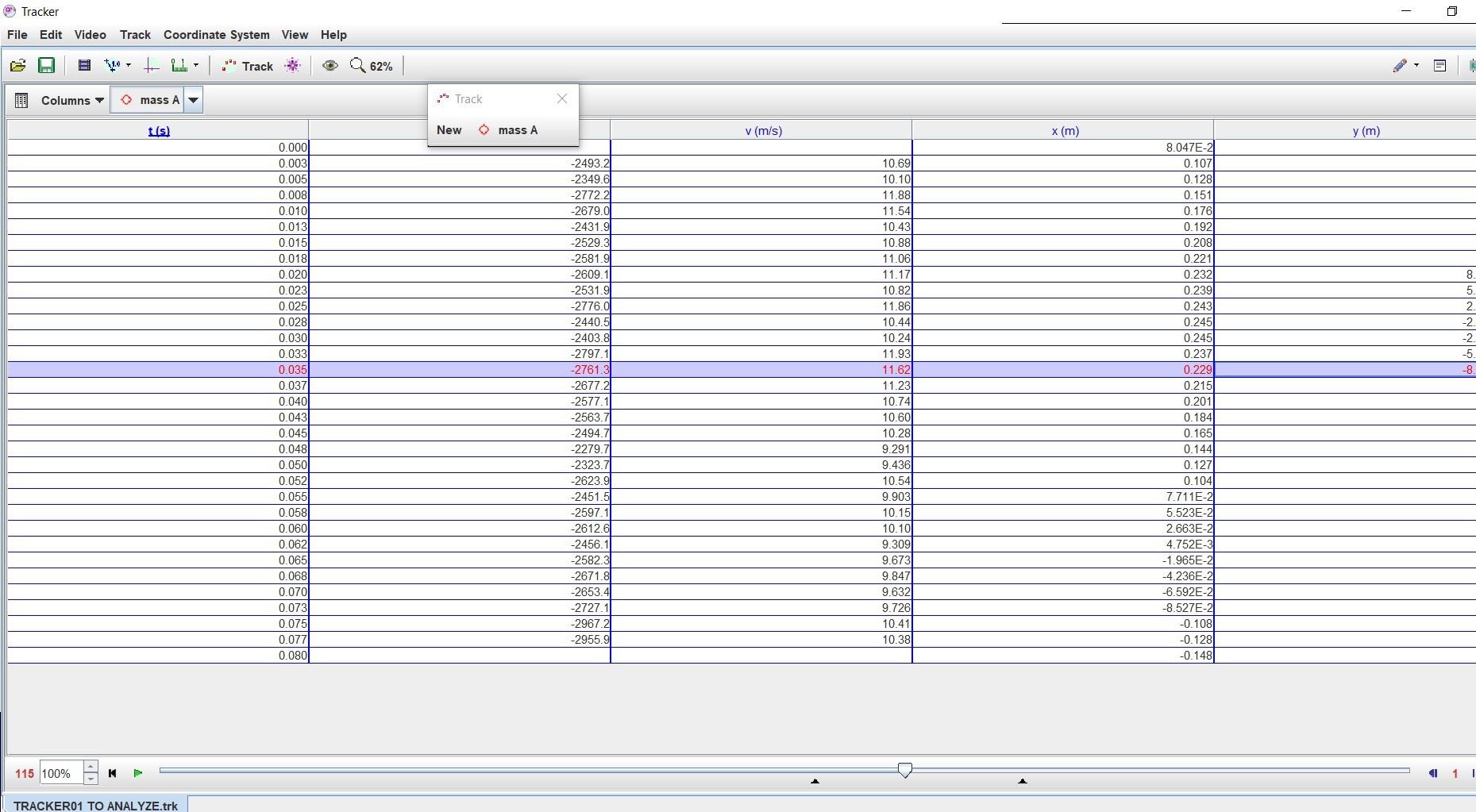Select the velocity cell 9.291
Viewport: 1476px width, 812px height.
click(761, 449)
